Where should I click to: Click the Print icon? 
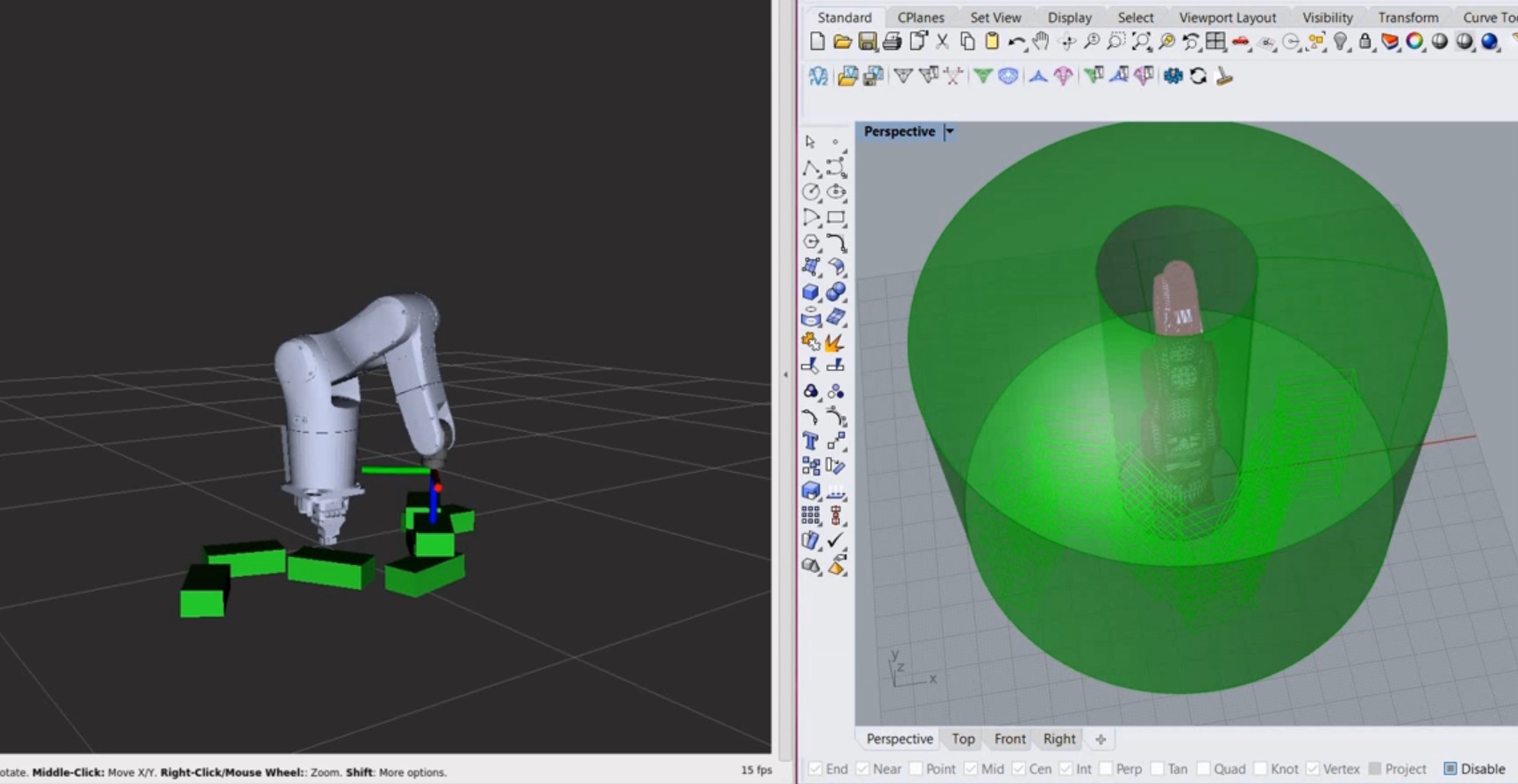click(x=892, y=41)
